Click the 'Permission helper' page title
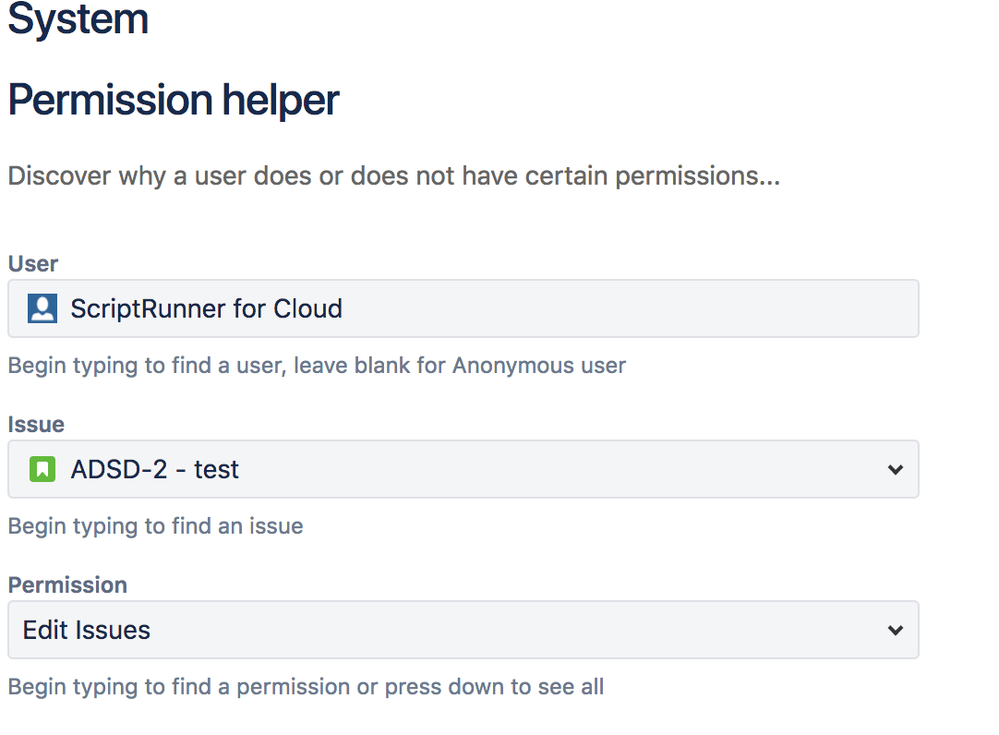The width and height of the screenshot is (999, 735). pyautogui.click(x=173, y=100)
